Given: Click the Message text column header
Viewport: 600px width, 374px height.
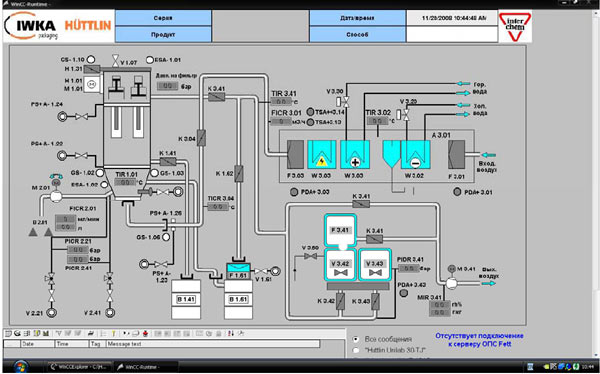Looking at the screenshot, I should 213,344.
